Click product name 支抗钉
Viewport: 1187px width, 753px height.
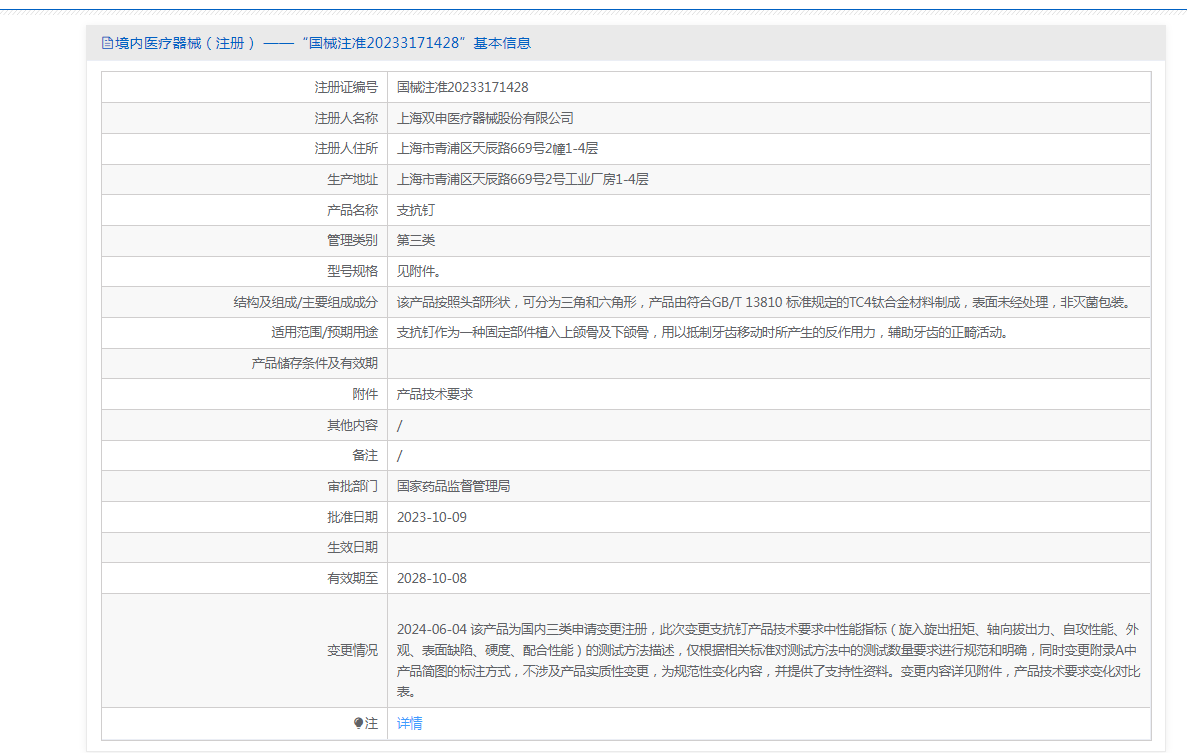(415, 210)
